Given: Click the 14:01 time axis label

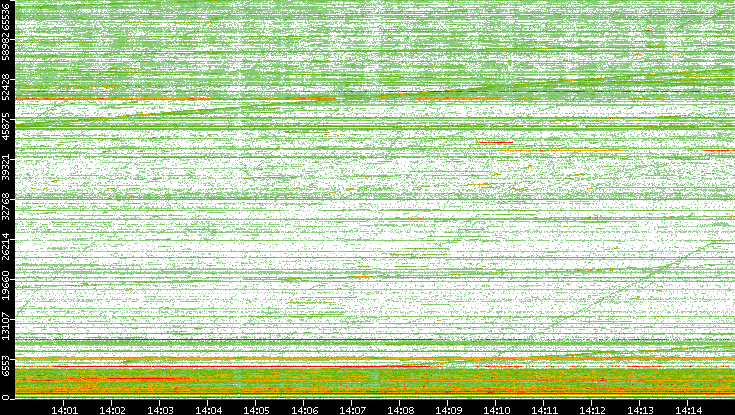Looking at the screenshot, I should tap(64, 410).
